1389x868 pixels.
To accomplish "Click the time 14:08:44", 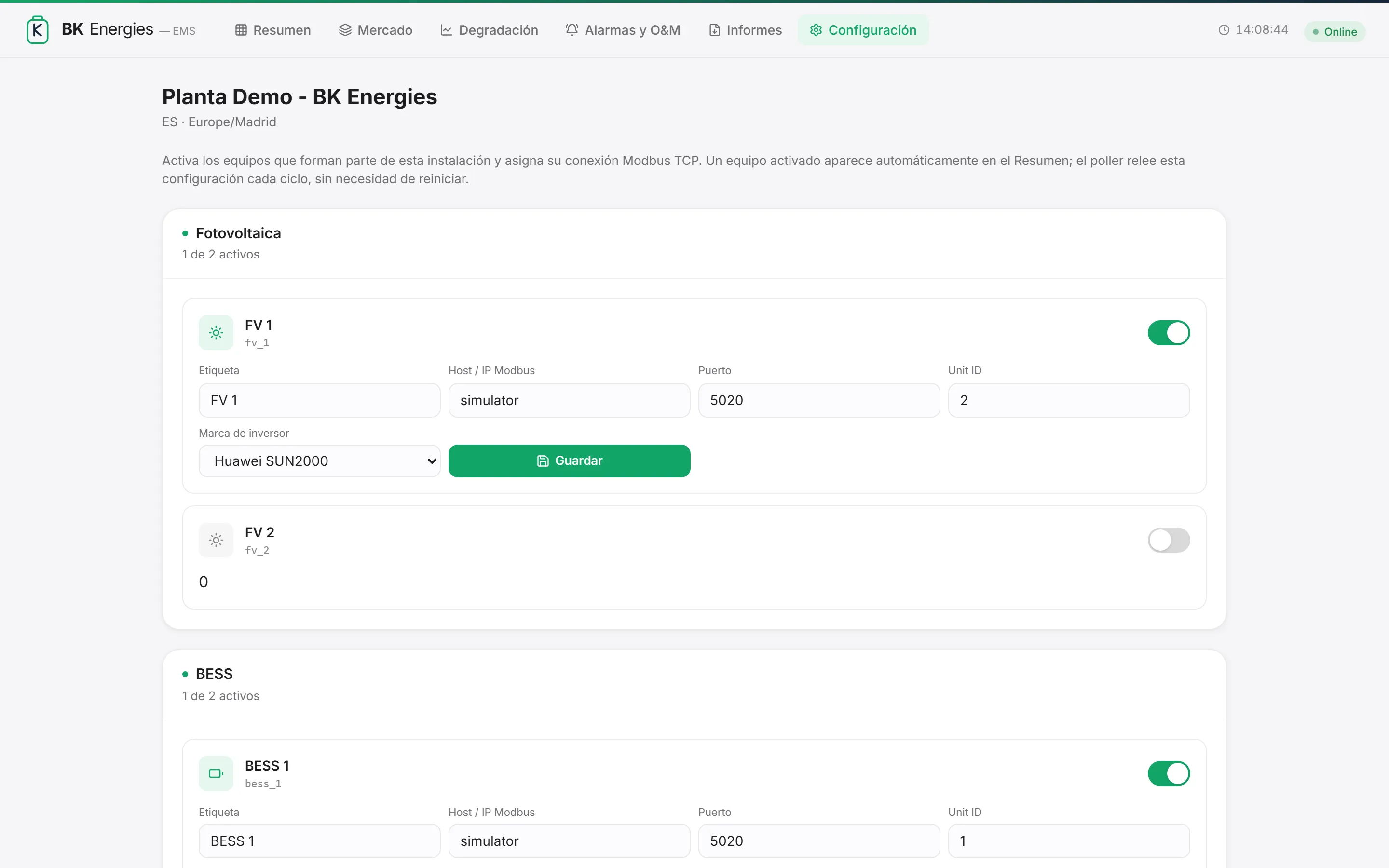I will pos(1262,30).
